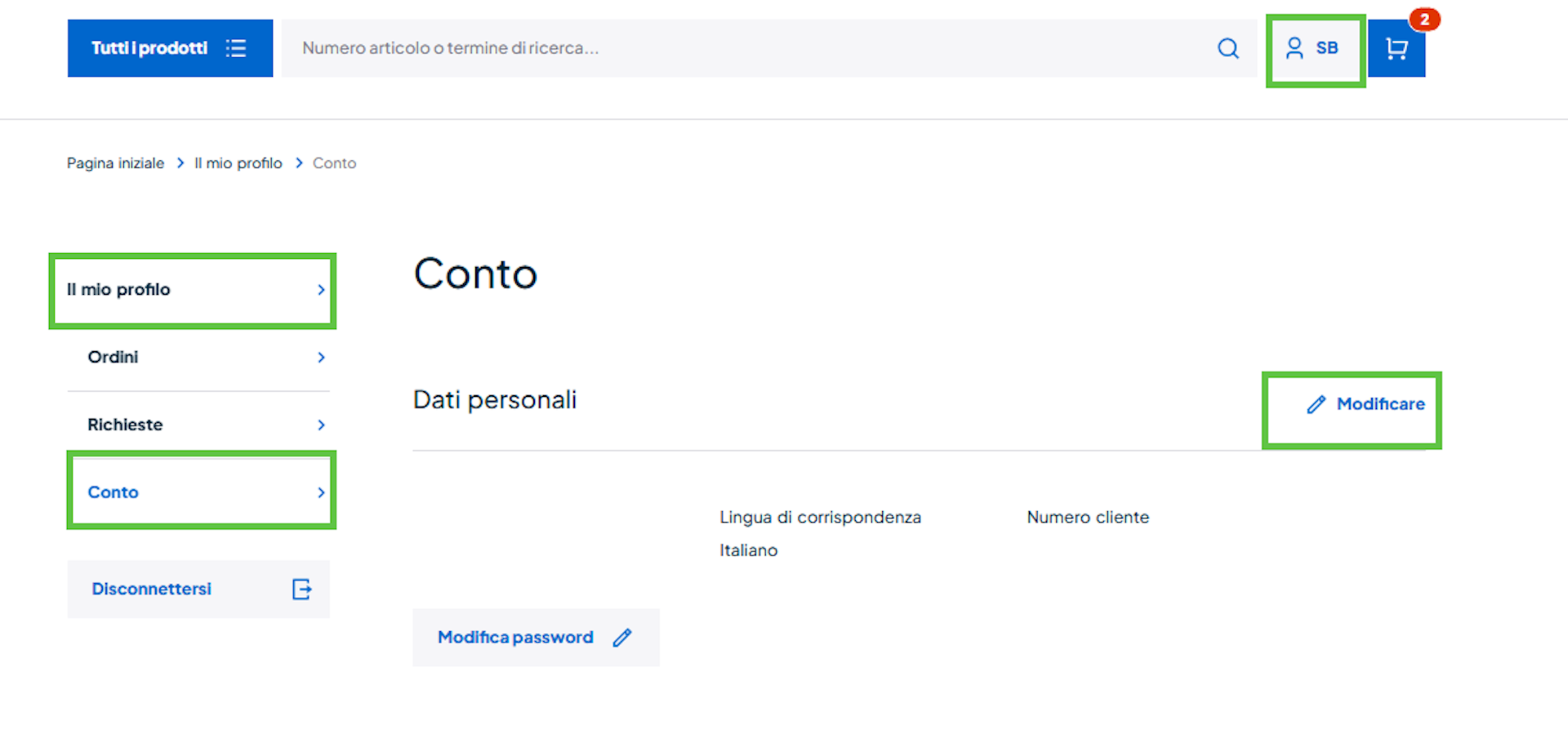Image resolution: width=1568 pixels, height=748 pixels.
Task: Click the list icon in Tutti i prodotti
Action: point(236,48)
